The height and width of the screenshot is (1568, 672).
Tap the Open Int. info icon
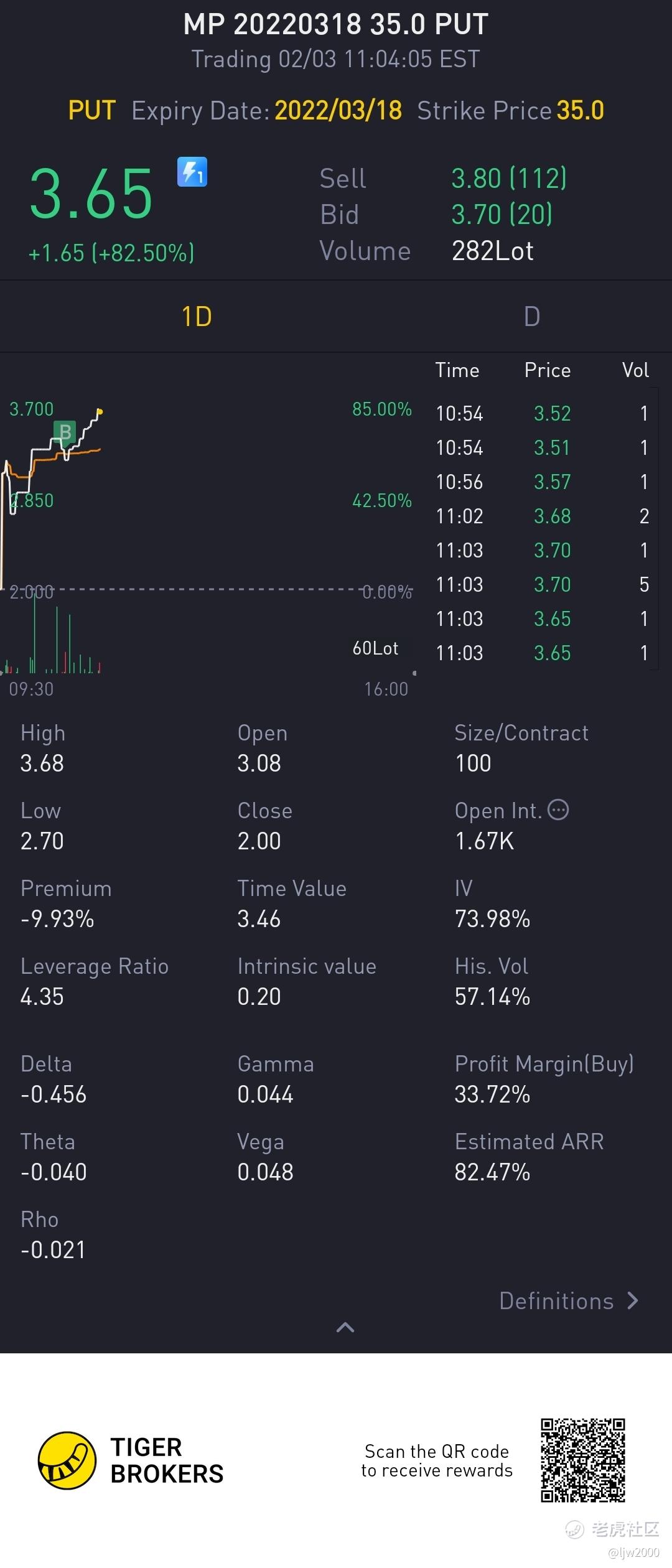tap(558, 810)
